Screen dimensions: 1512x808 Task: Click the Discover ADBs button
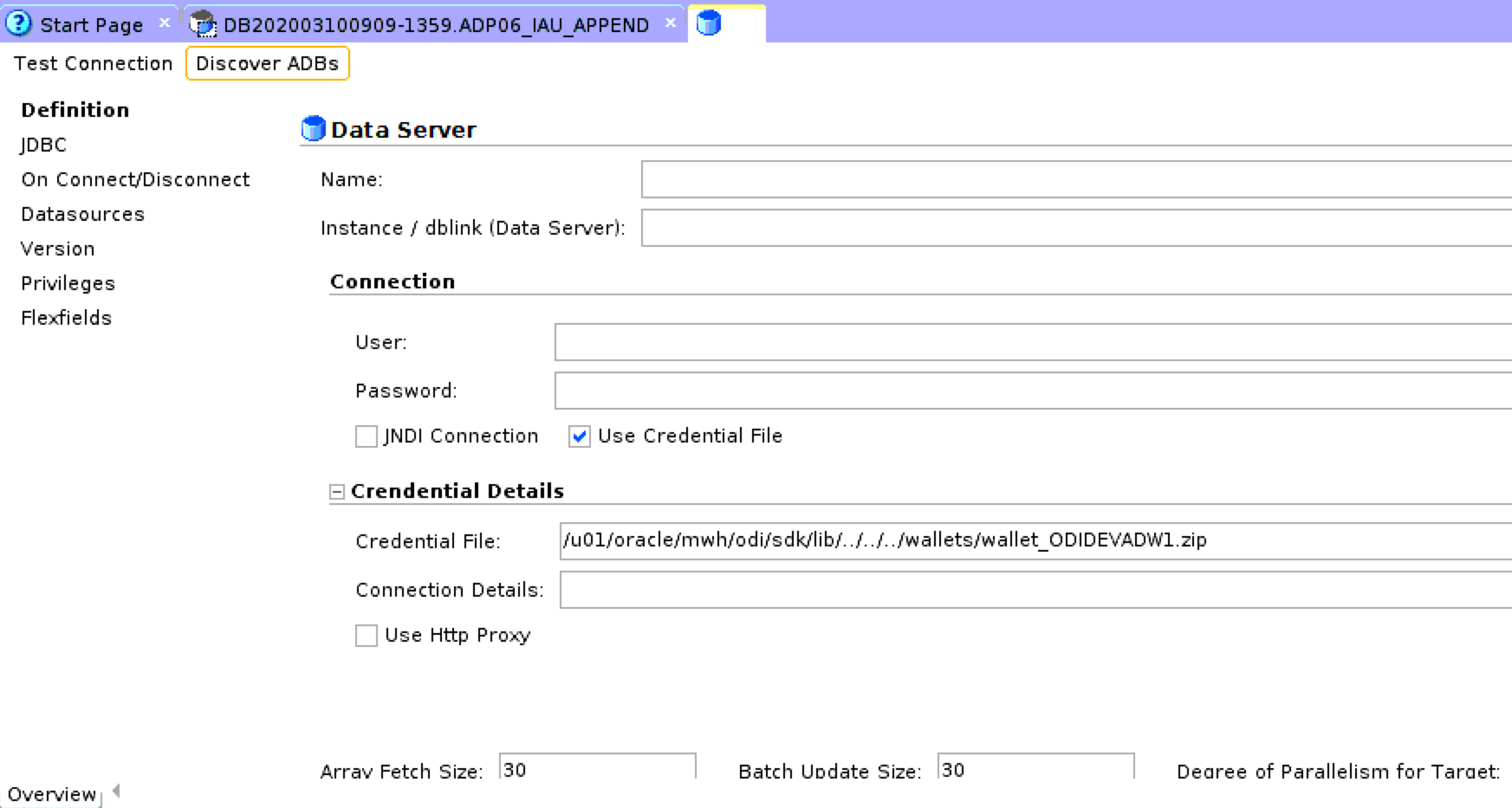(268, 63)
